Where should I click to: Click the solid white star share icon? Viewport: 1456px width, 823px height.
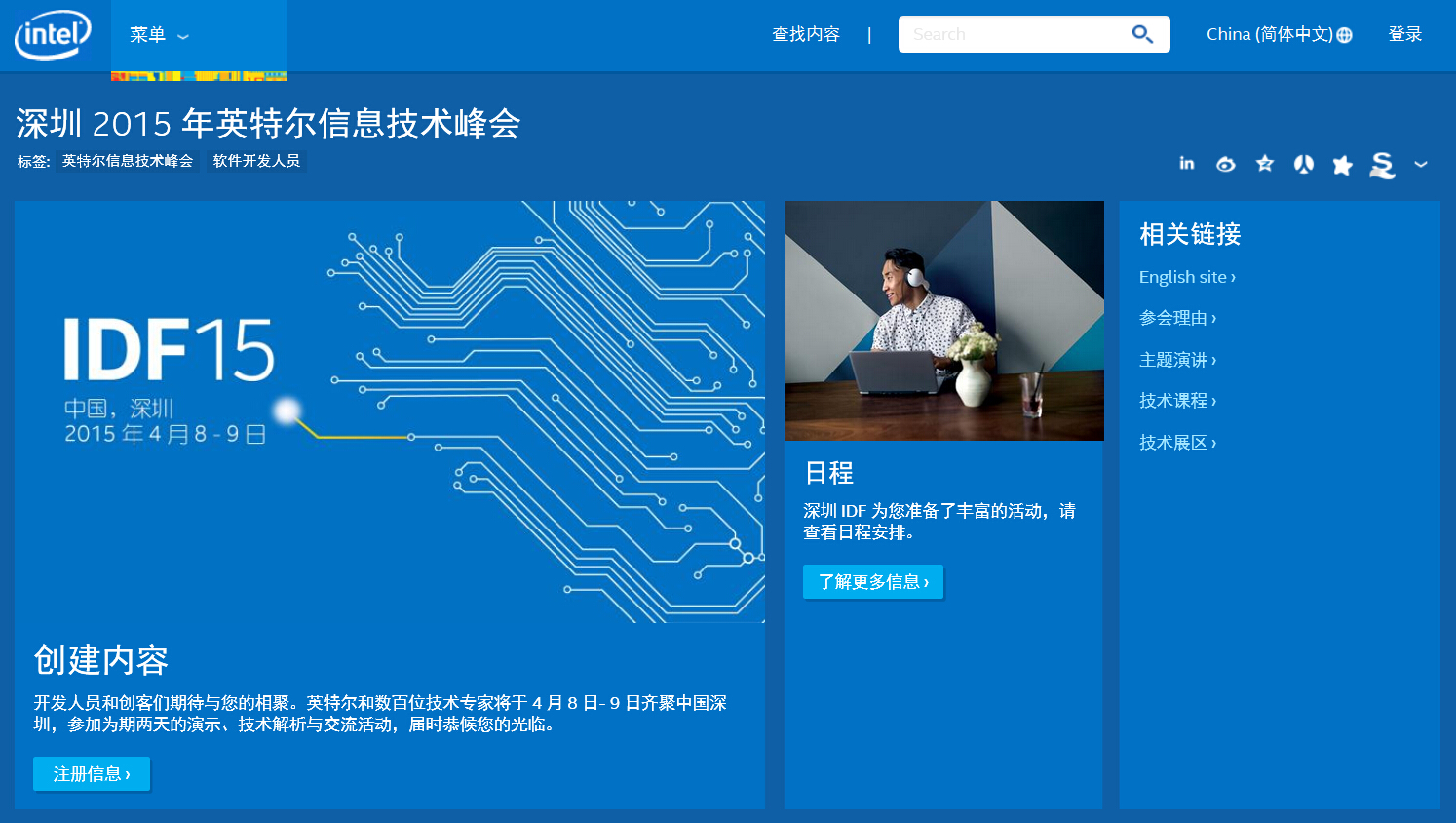coord(1342,165)
